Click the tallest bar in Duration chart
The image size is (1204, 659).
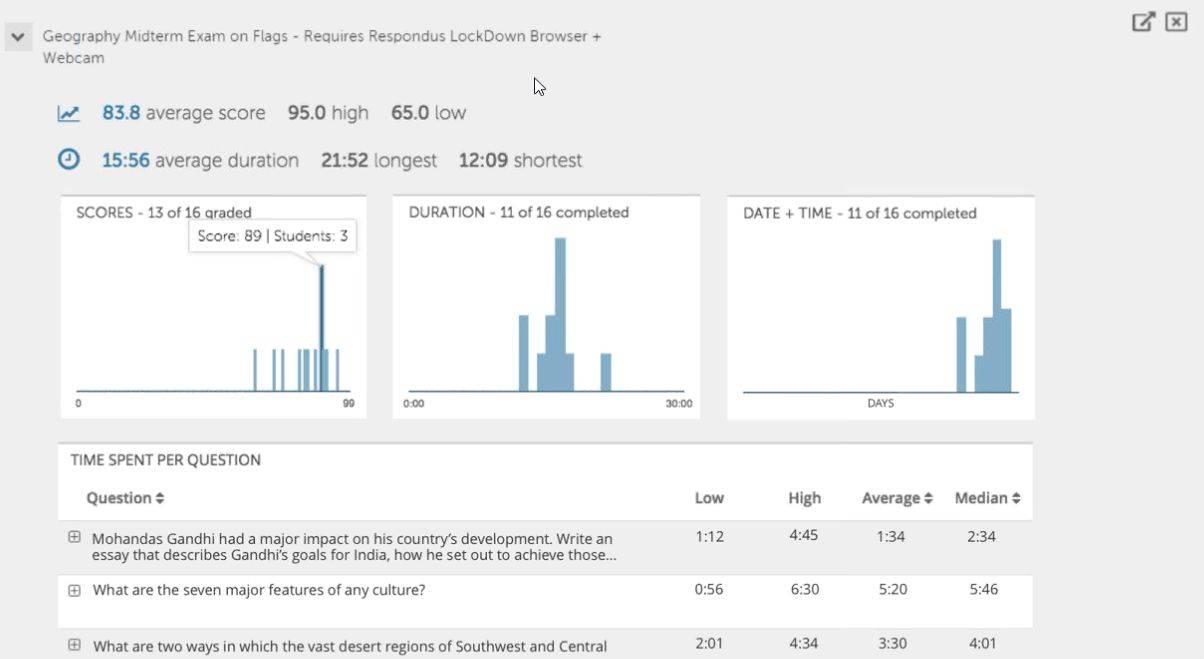pyautogui.click(x=560, y=315)
